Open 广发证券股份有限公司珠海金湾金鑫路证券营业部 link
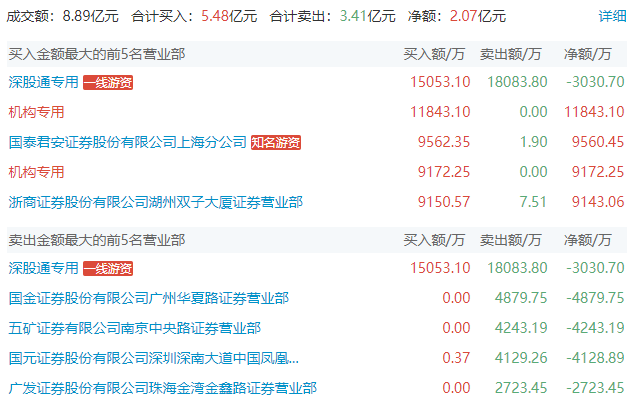The width and height of the screenshot is (630, 406). click(x=163, y=388)
